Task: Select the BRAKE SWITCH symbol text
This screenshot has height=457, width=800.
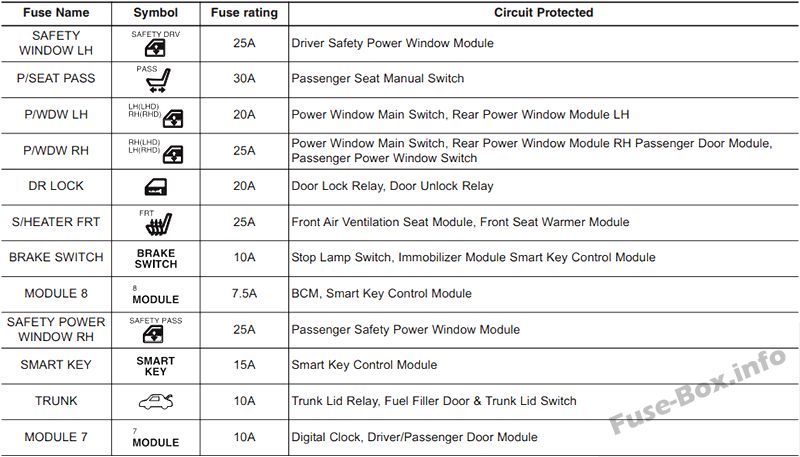Action: [156, 259]
